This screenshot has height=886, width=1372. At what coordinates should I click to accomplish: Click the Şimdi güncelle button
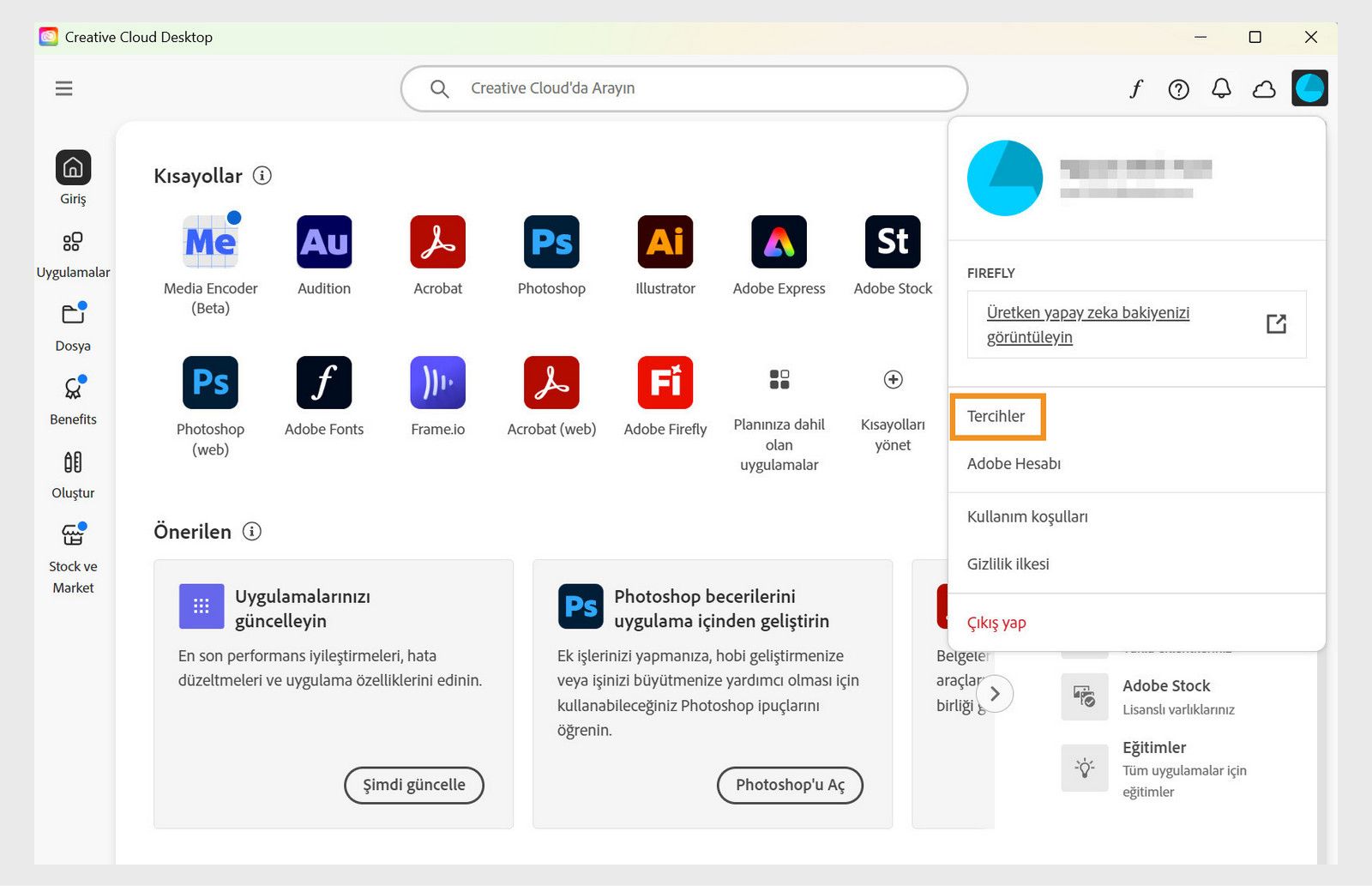point(414,785)
